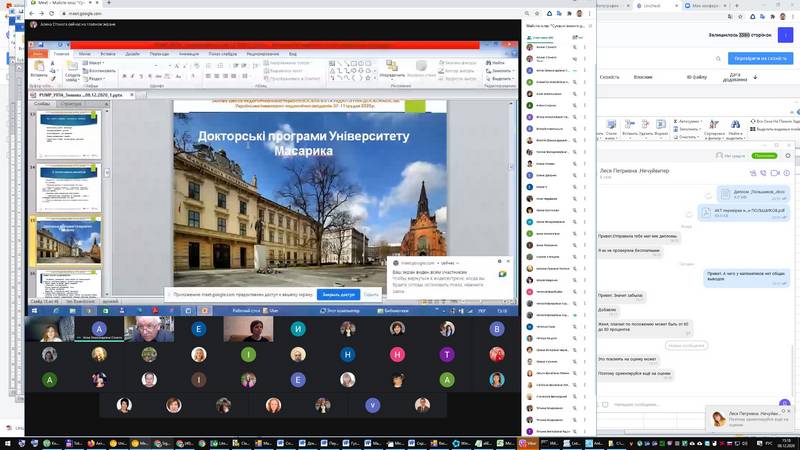Viewport: 800px width, 450px height.
Task: Click the new messages pill in chat
Action: click(686, 345)
